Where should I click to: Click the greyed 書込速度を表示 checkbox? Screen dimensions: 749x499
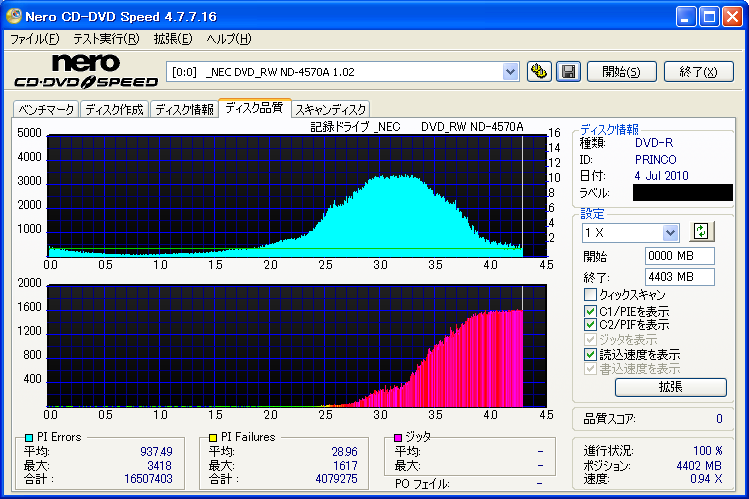pyautogui.click(x=590, y=369)
